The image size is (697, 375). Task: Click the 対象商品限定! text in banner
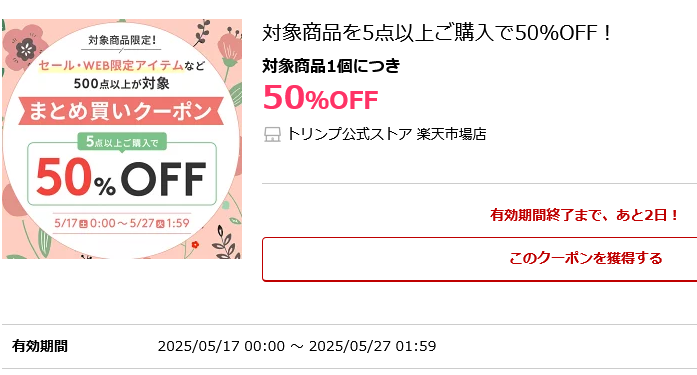(x=122, y=40)
